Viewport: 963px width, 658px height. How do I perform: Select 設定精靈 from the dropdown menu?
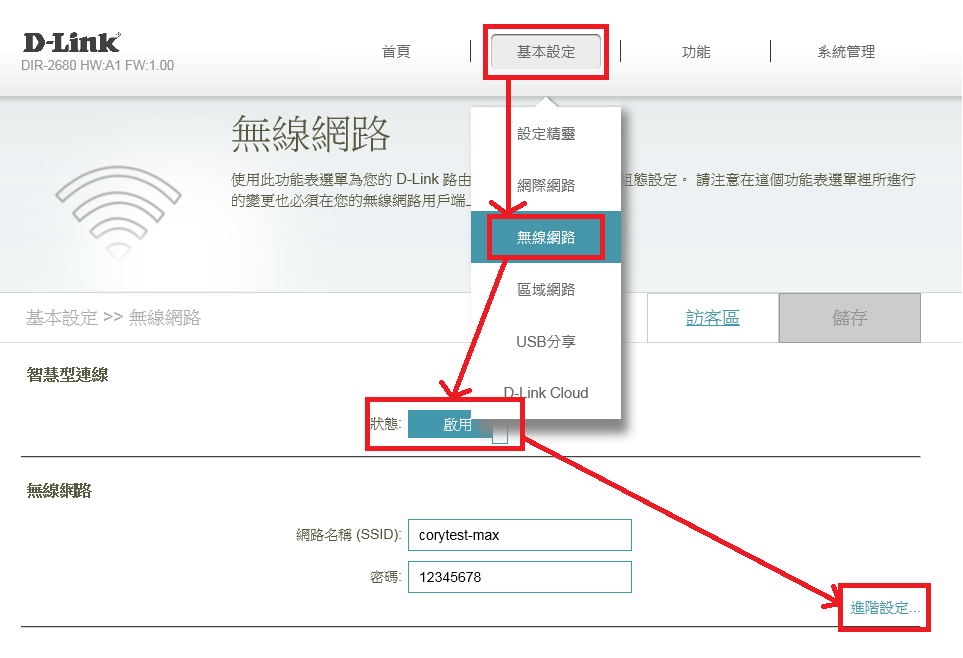[546, 134]
